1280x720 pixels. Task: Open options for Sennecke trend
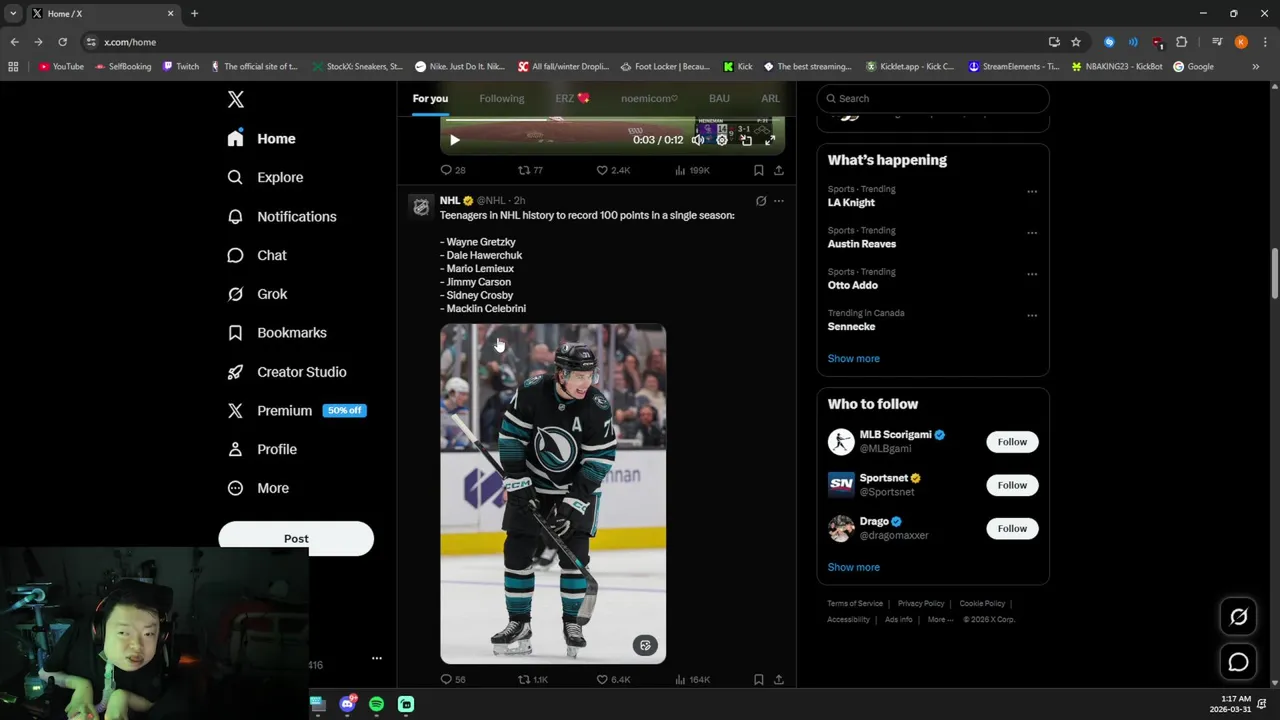[1032, 315]
